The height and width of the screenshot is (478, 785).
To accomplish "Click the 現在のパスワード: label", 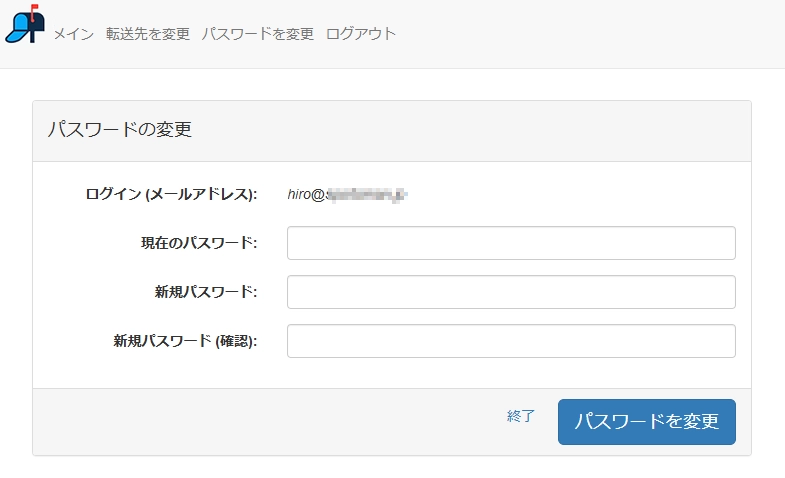I will coord(199,243).
